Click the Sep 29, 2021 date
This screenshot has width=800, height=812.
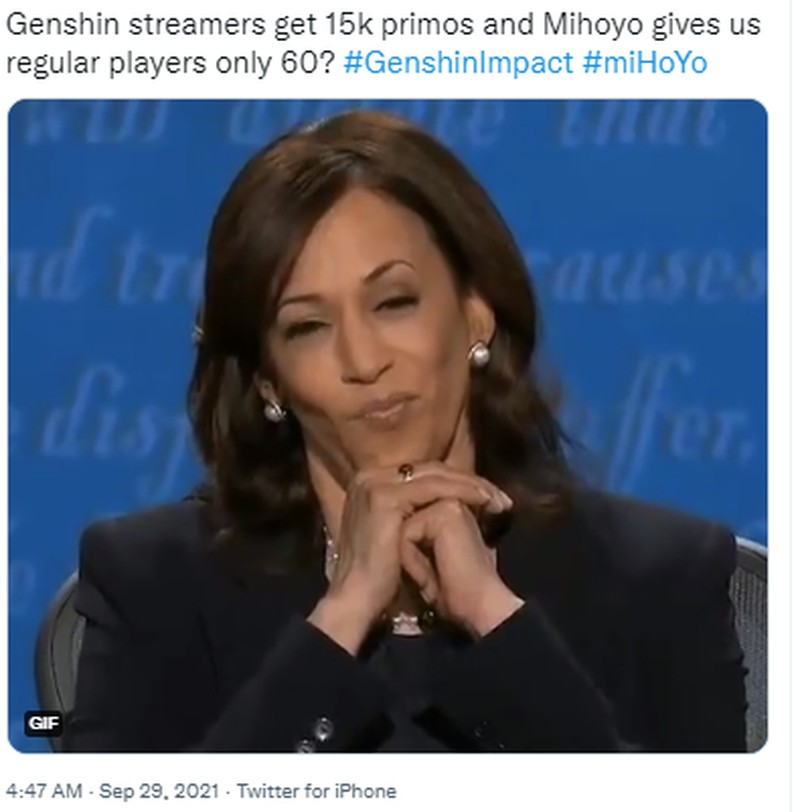point(158,791)
